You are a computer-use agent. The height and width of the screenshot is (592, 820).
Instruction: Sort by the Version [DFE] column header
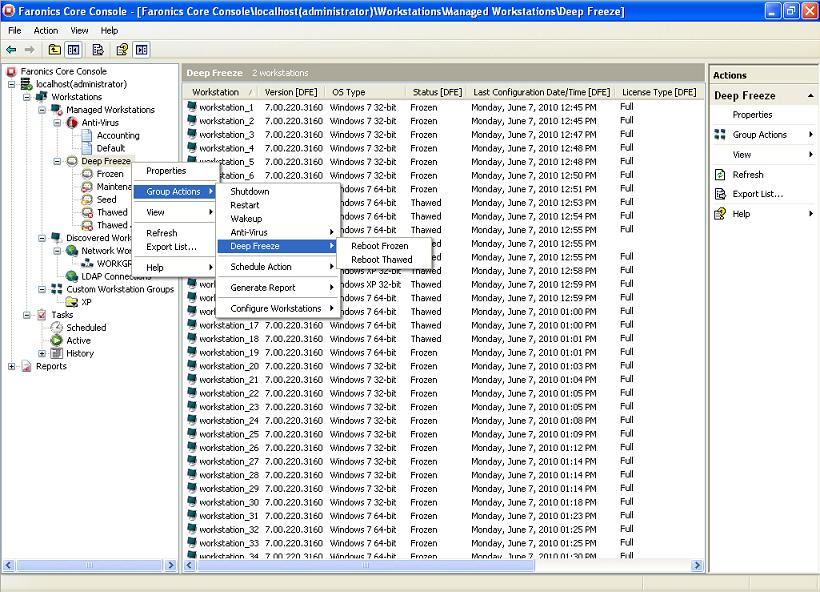pos(291,92)
